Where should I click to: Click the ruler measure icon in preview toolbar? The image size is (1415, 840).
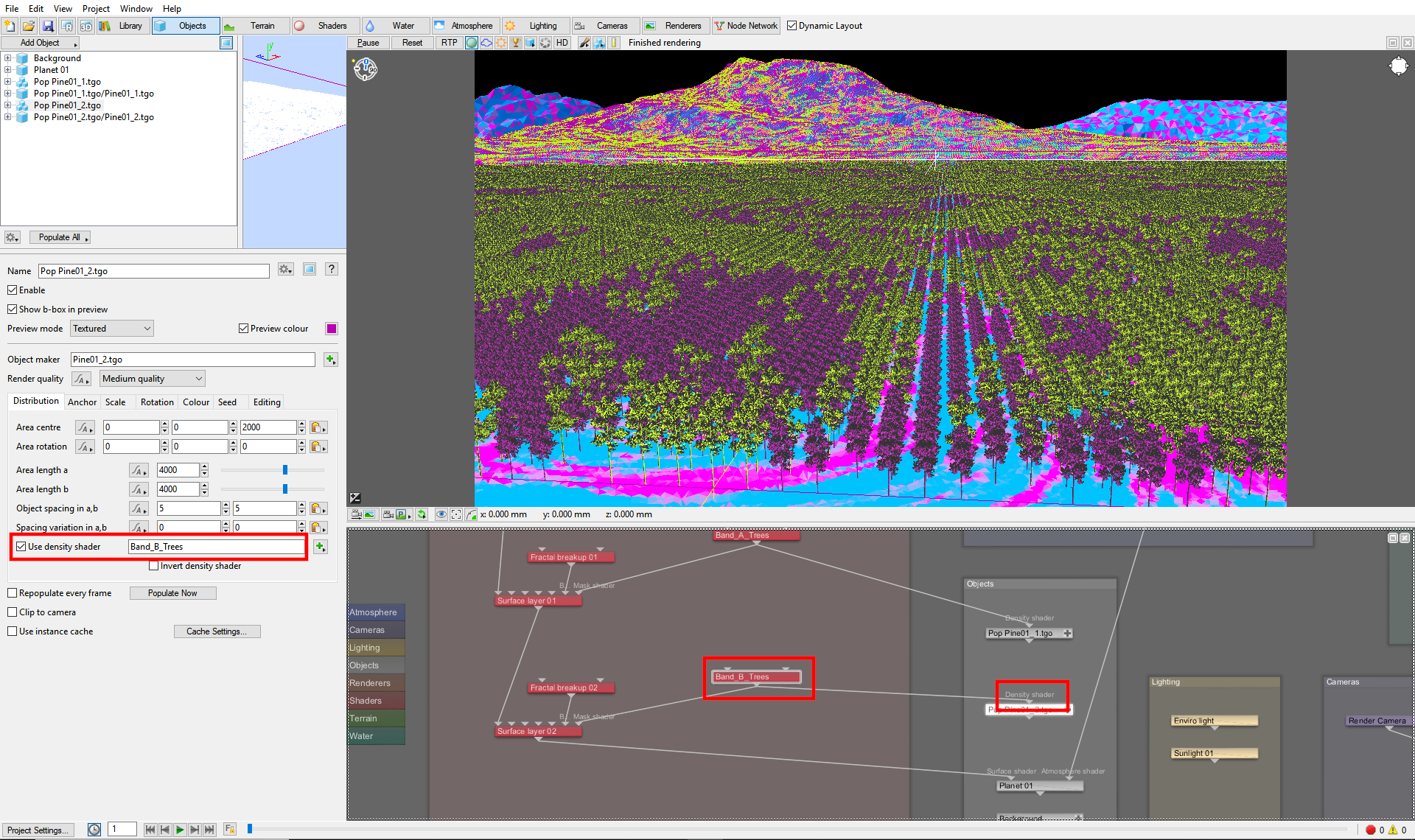[614, 43]
